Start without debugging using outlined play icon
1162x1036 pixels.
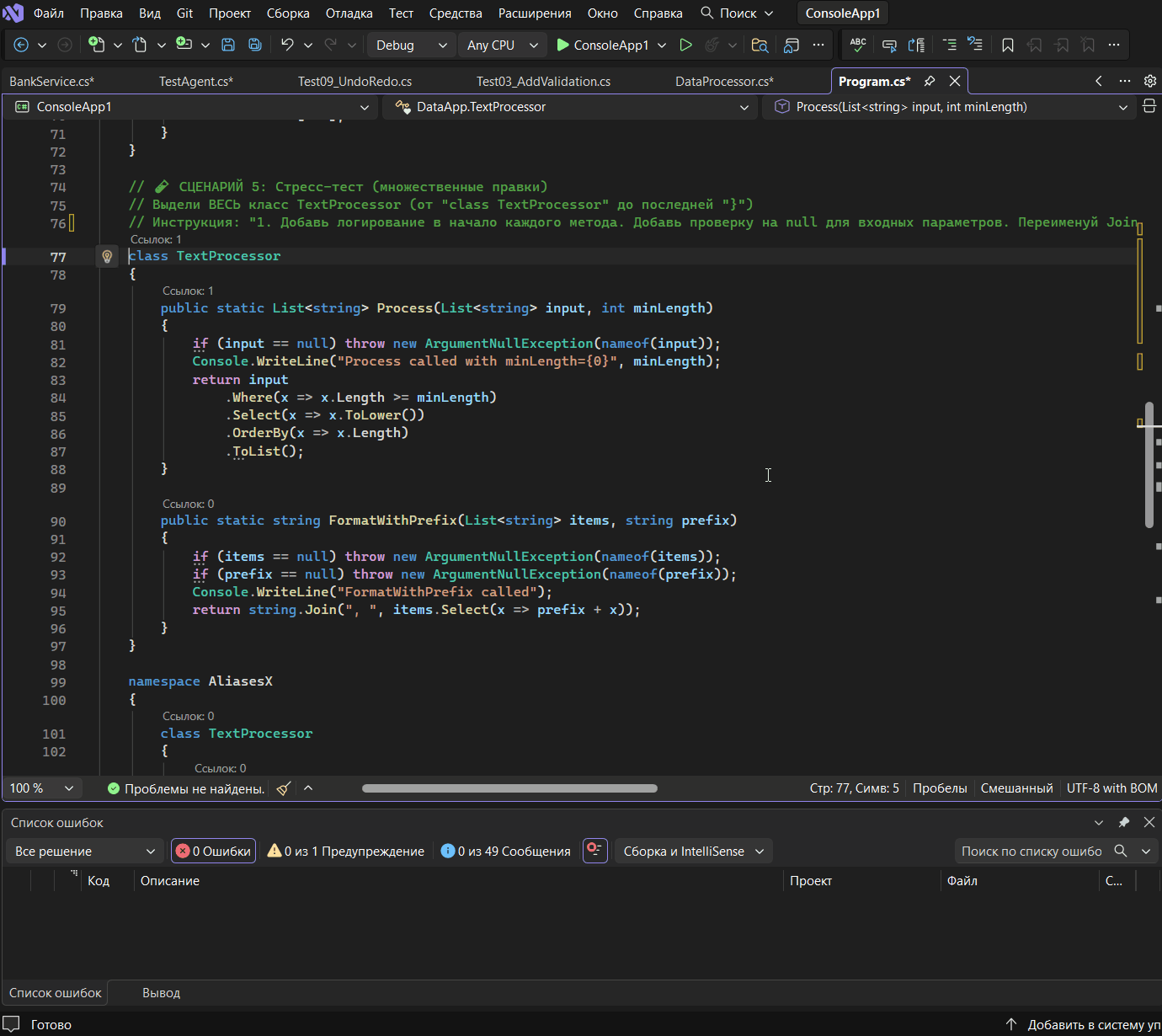point(685,45)
